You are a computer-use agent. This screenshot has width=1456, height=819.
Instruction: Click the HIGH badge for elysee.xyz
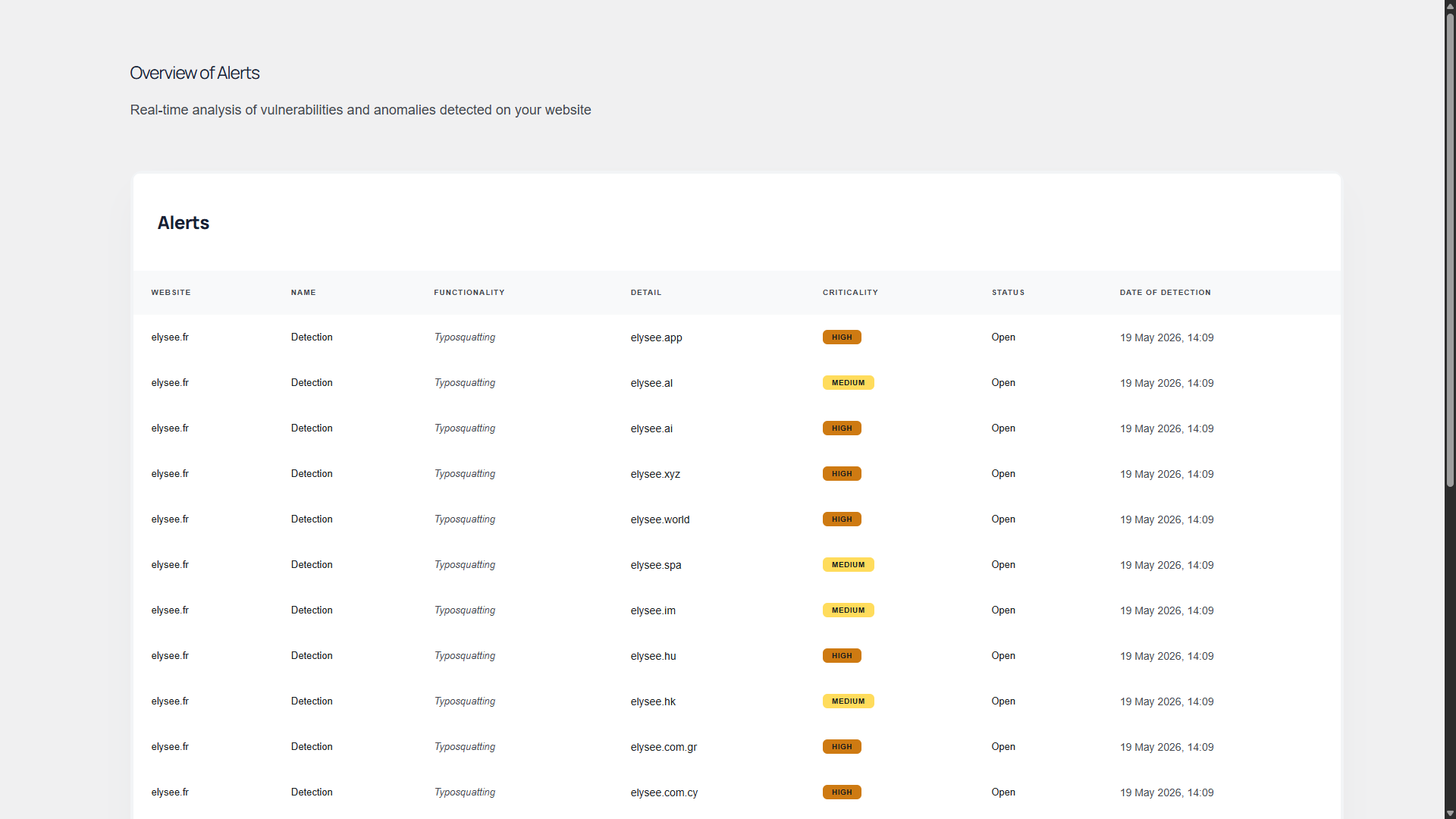(842, 474)
